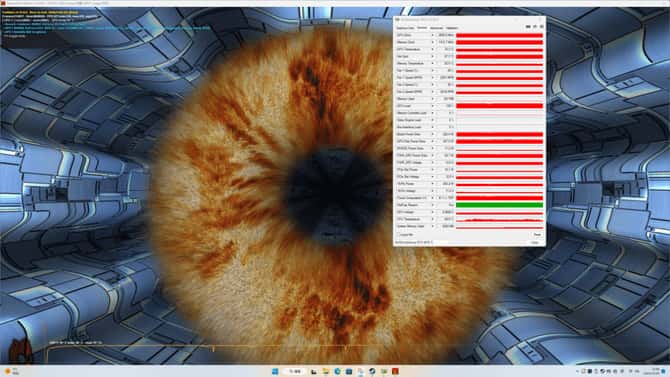Click the Close button at bottom right
Screen dimensions: 670x377
[x=535, y=242]
